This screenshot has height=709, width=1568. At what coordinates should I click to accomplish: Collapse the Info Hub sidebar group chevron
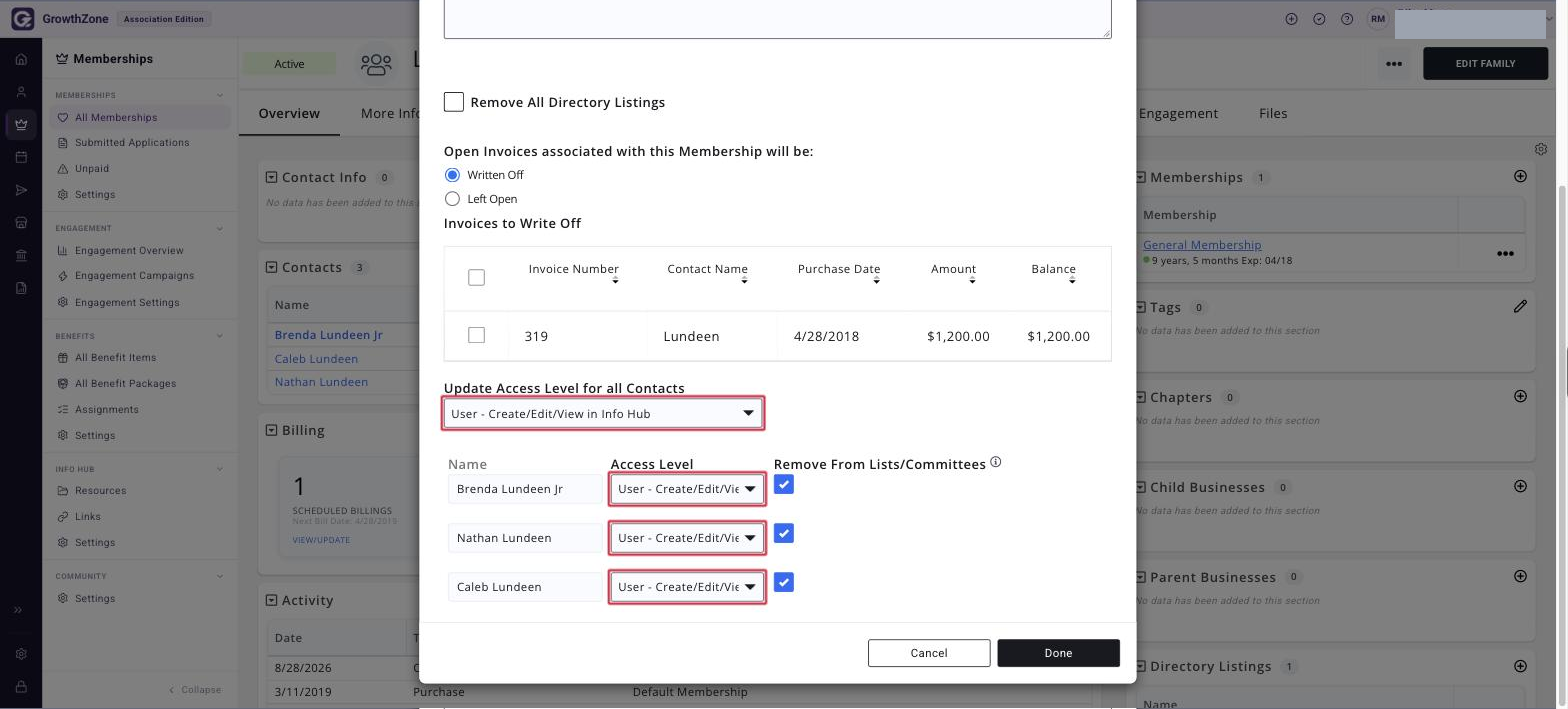(x=220, y=469)
